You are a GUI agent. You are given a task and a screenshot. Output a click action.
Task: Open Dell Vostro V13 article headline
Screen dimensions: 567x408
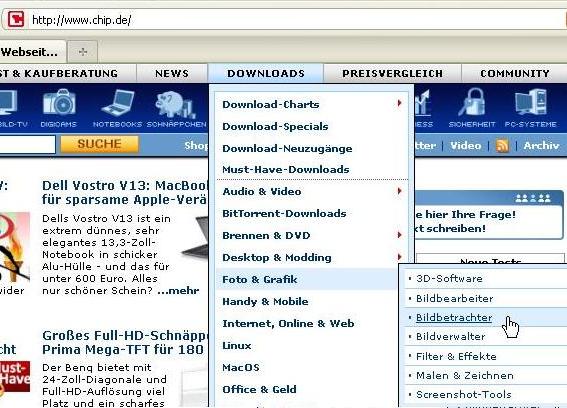[125, 192]
